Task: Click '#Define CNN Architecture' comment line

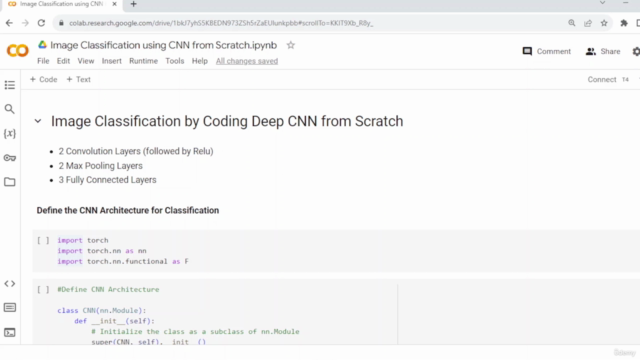Action: coord(108,289)
